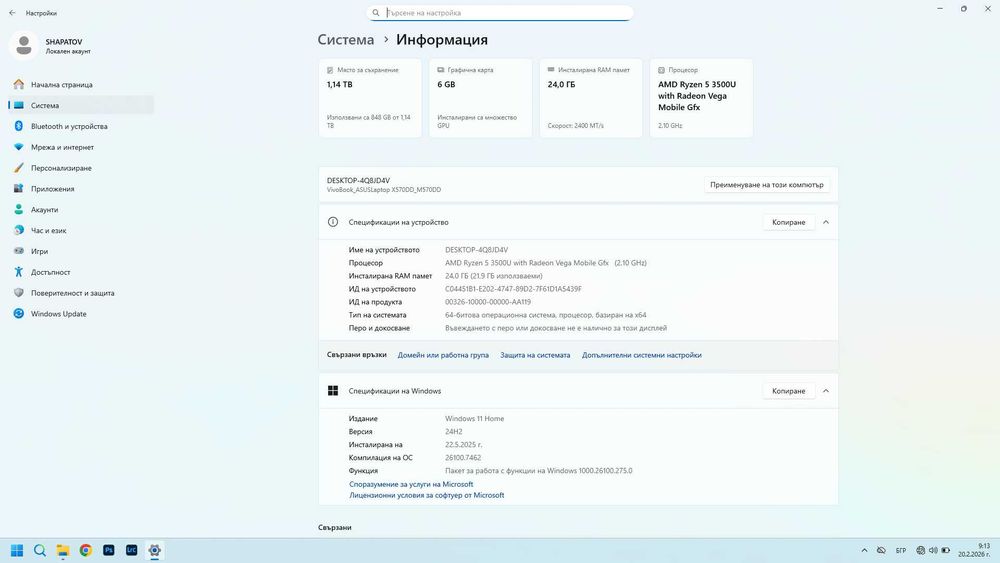Image resolution: width=1000 pixels, height=563 pixels.
Task: Click the Функция value Пакет за работа text
Action: [539, 471]
